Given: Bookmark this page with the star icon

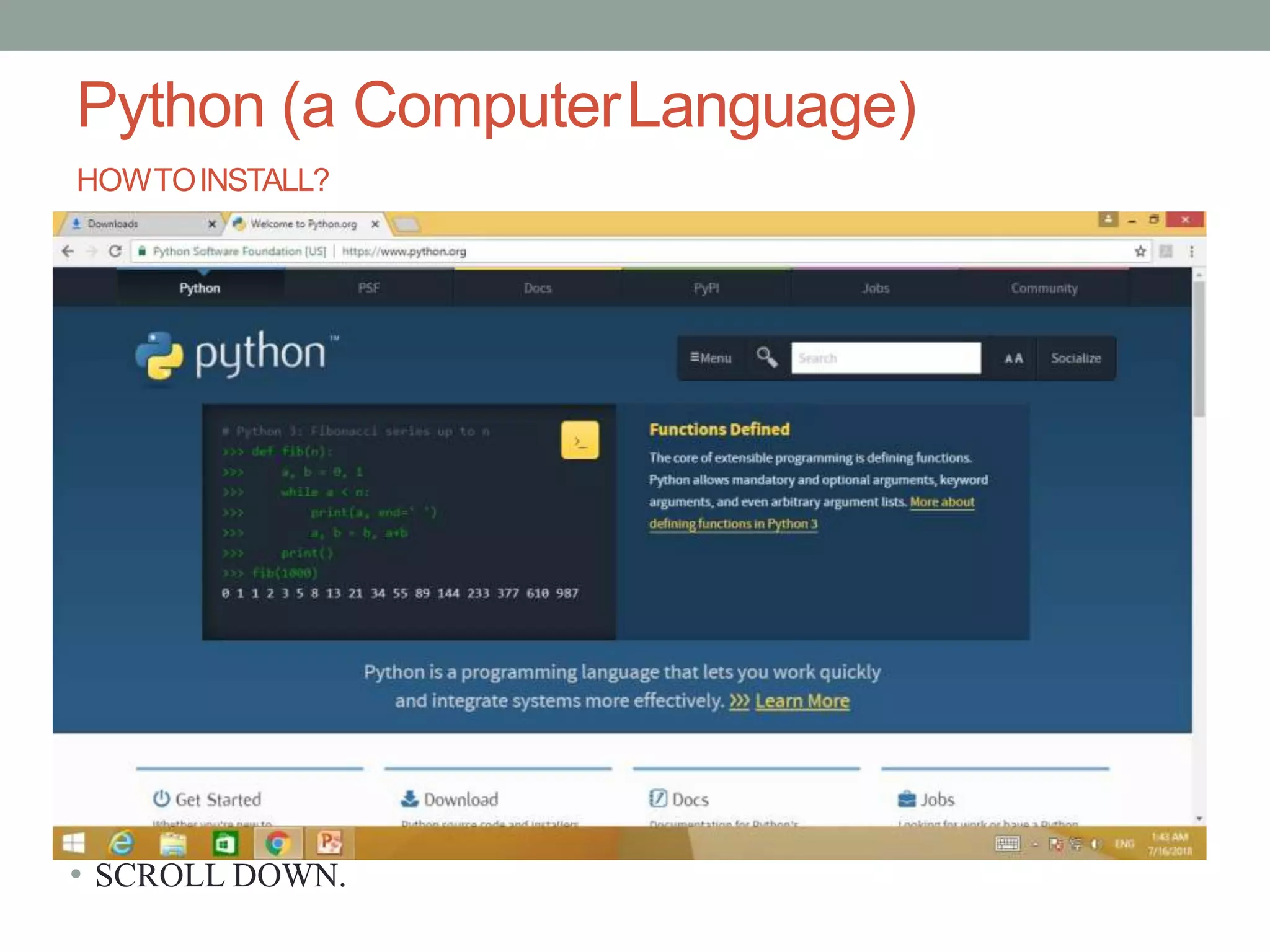Looking at the screenshot, I should coord(1140,251).
